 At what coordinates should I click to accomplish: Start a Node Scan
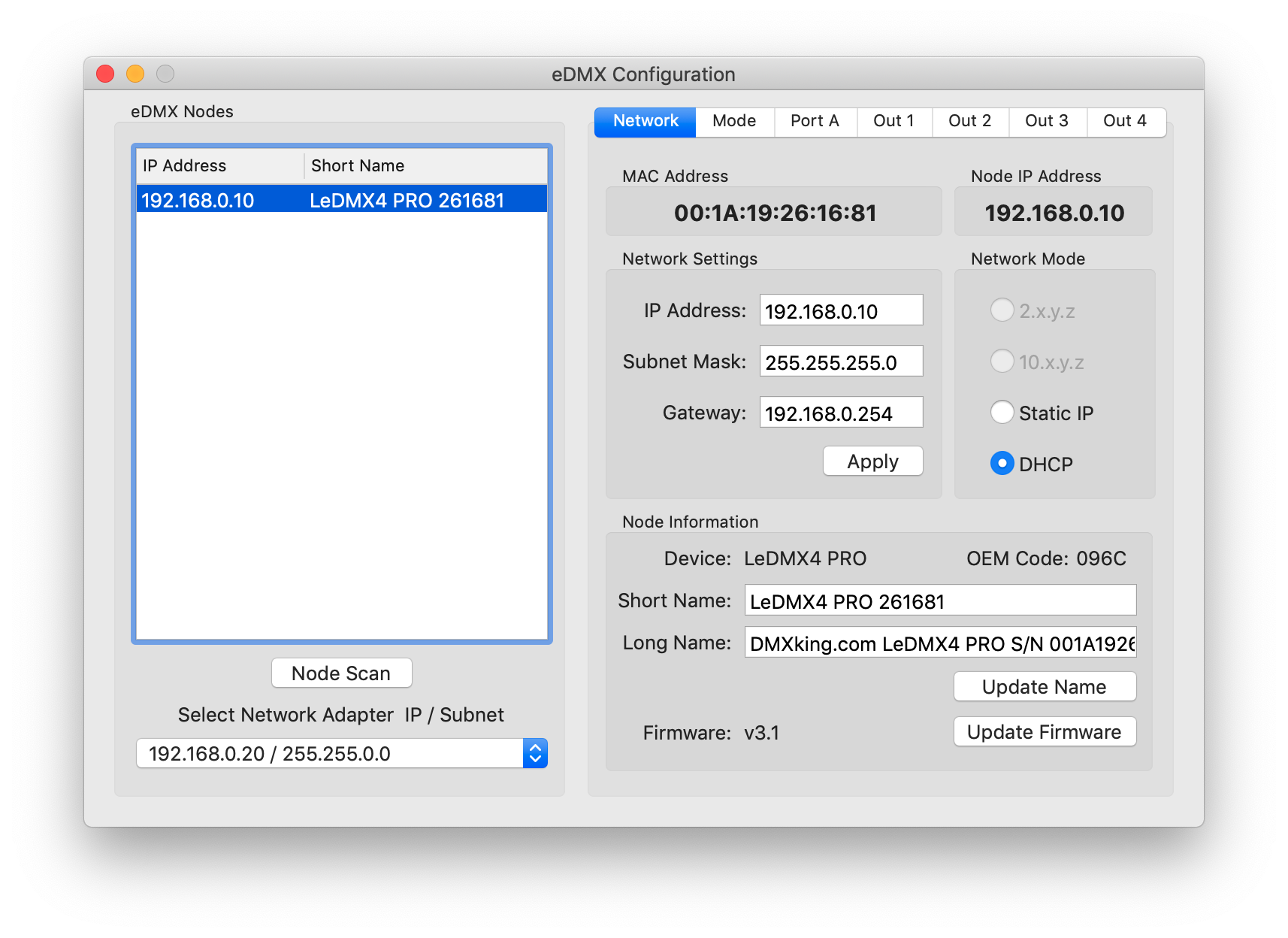tap(341, 673)
